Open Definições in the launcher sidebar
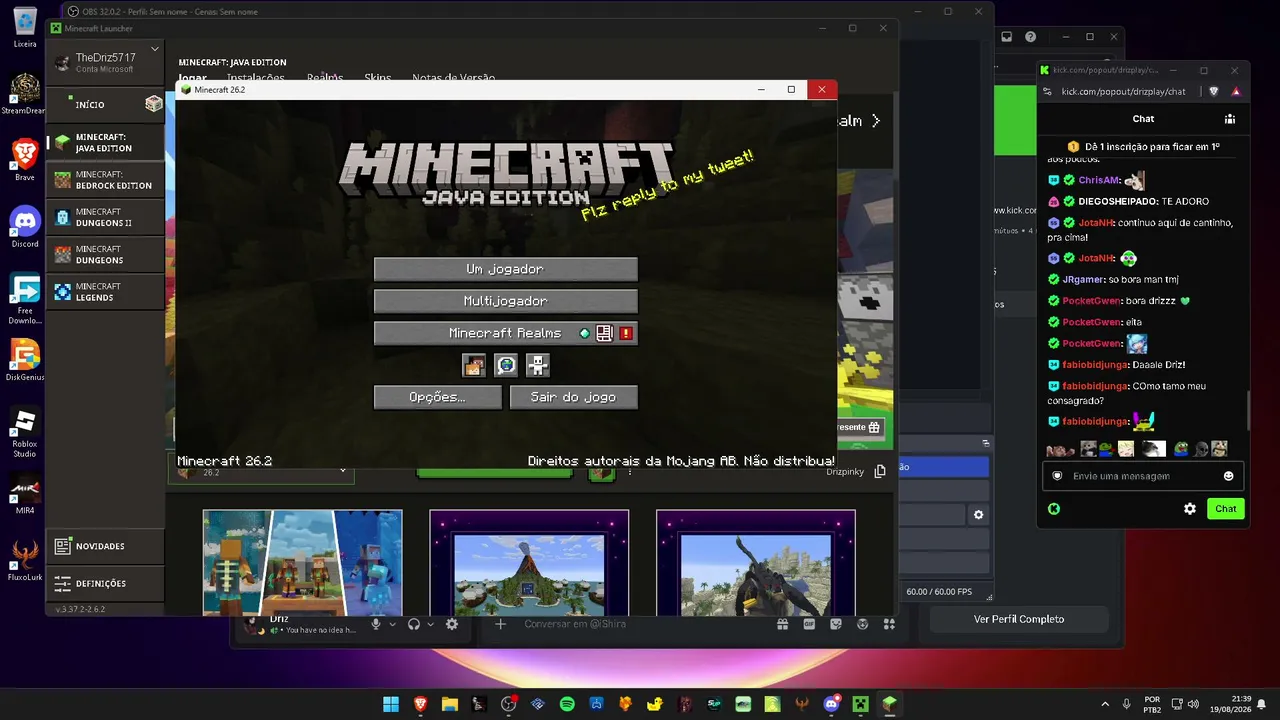1280x720 pixels. (107, 583)
